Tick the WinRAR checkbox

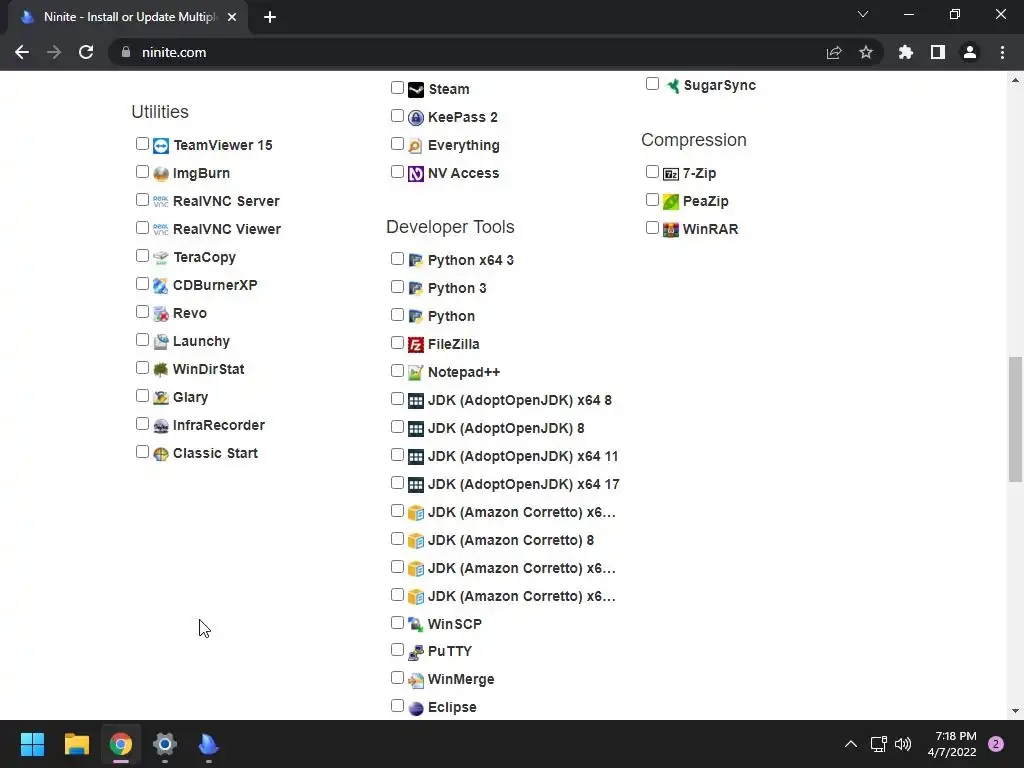[652, 228]
